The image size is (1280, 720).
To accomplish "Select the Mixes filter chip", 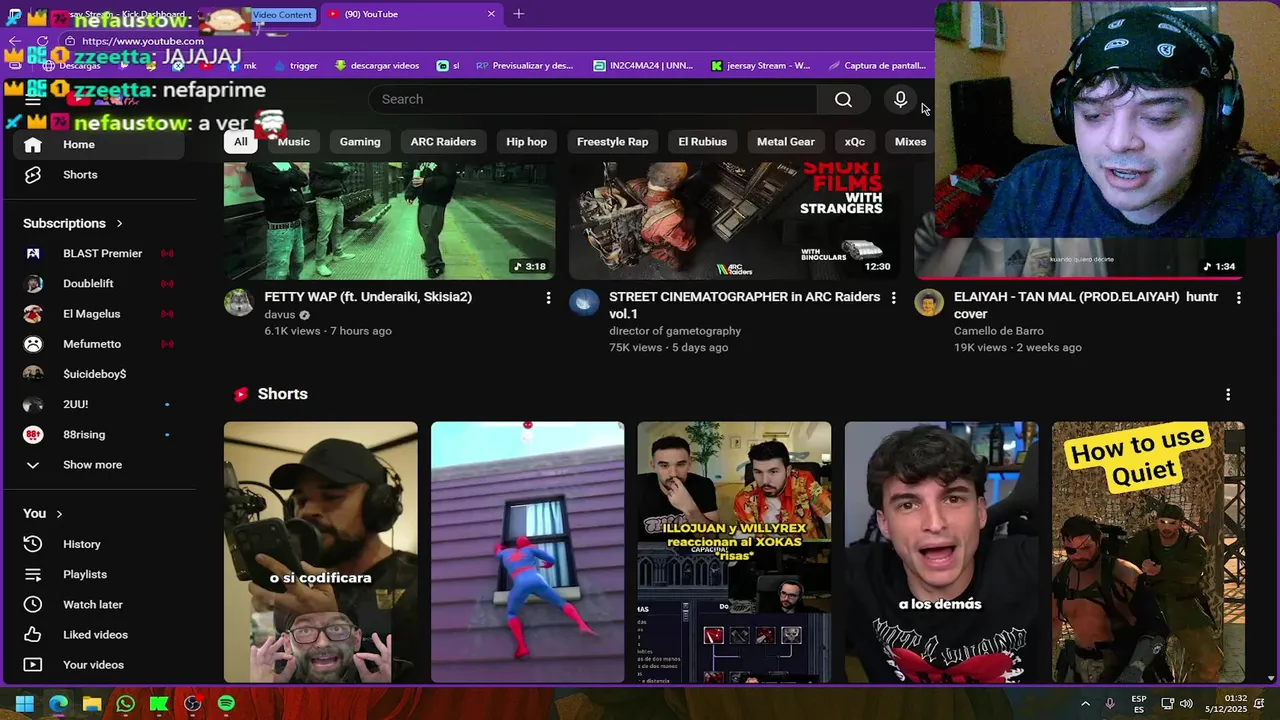I will click(910, 142).
